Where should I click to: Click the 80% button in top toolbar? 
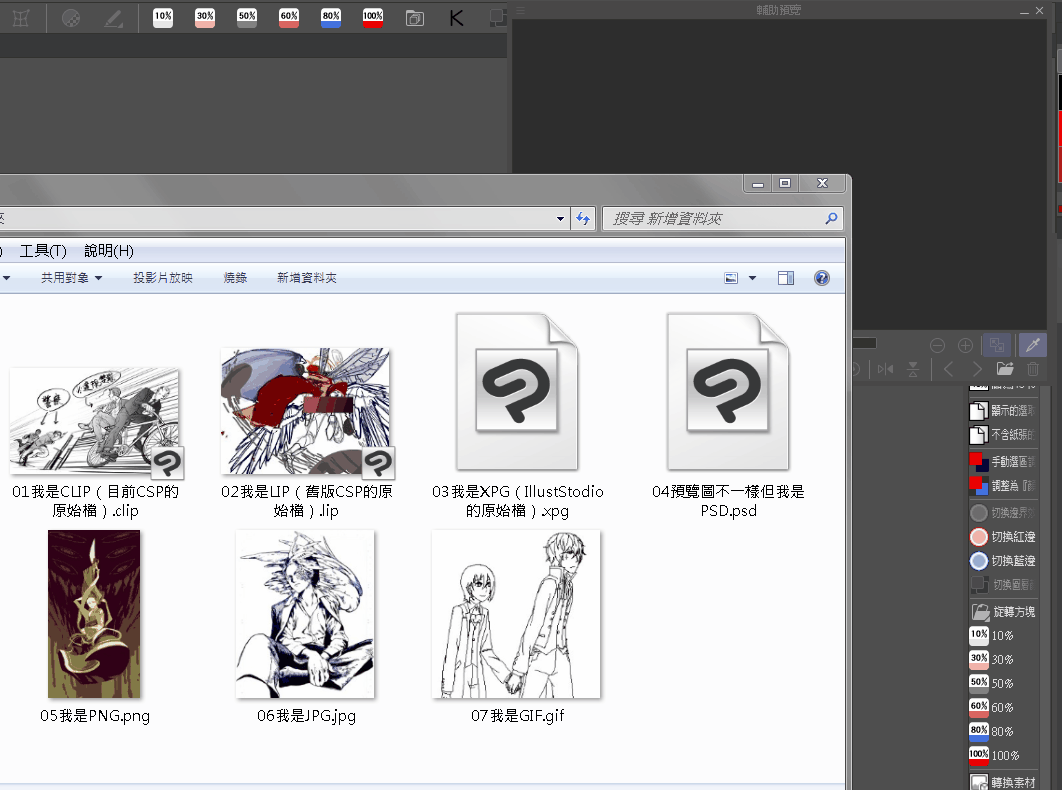pos(331,18)
